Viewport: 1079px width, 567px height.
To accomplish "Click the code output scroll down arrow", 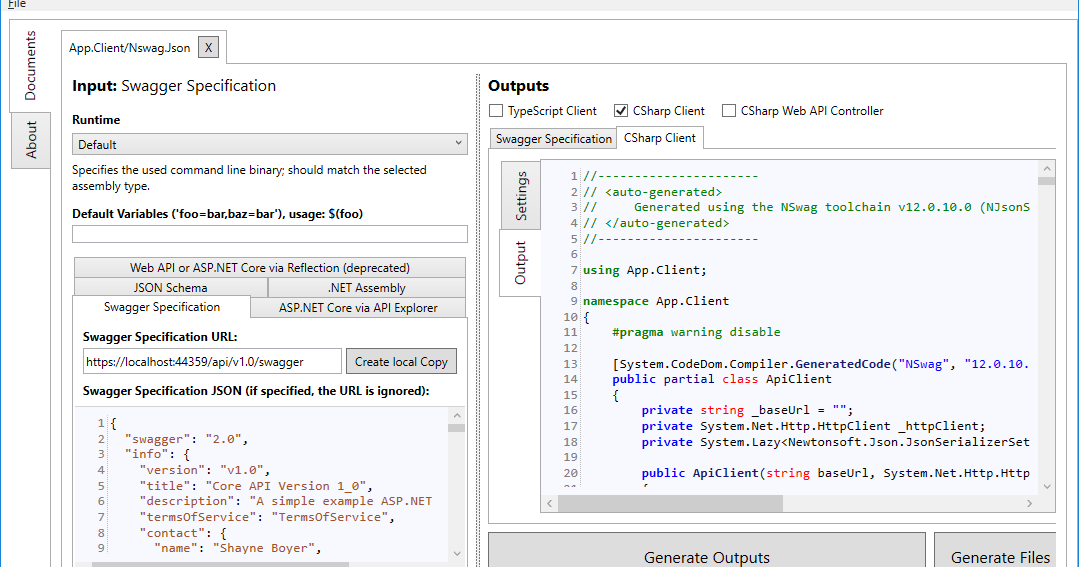I will (1047, 486).
